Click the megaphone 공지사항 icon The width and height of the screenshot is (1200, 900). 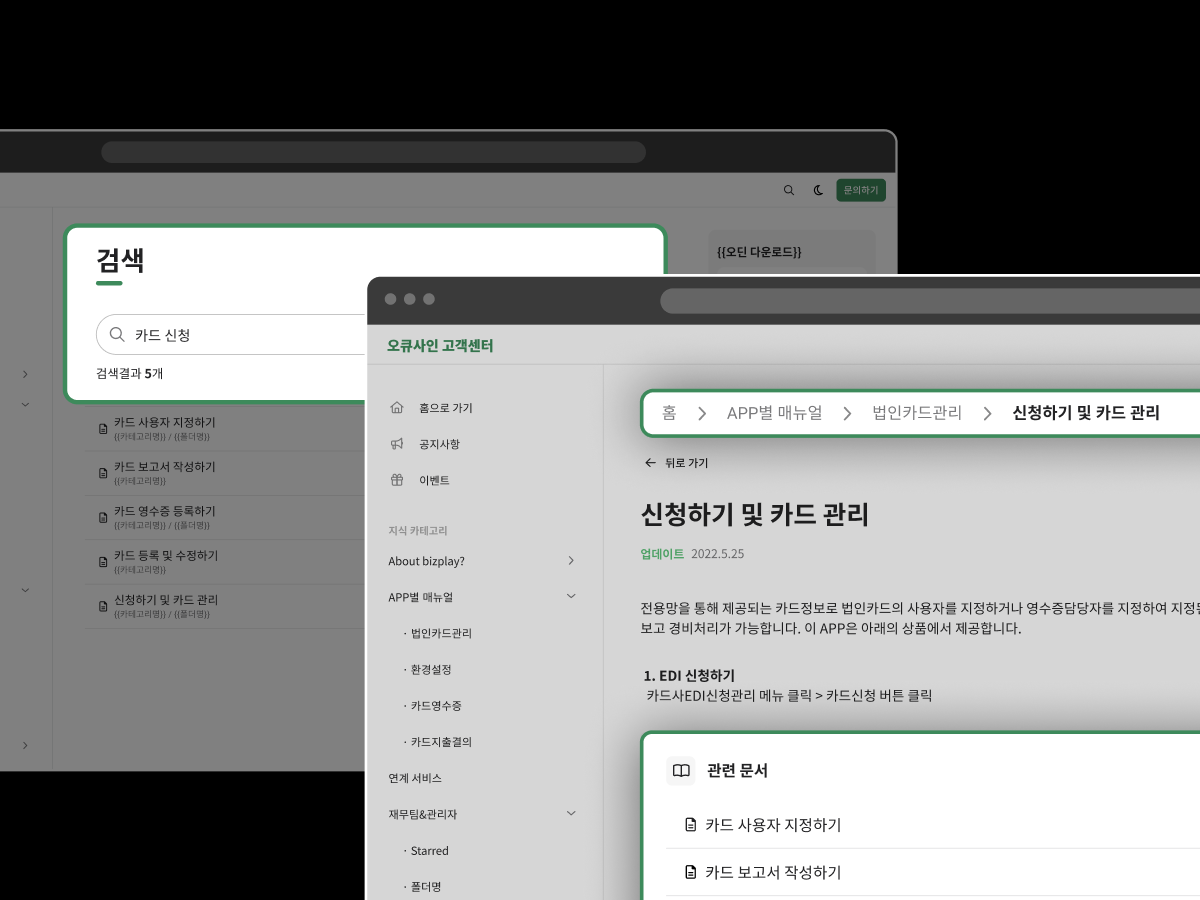397,443
